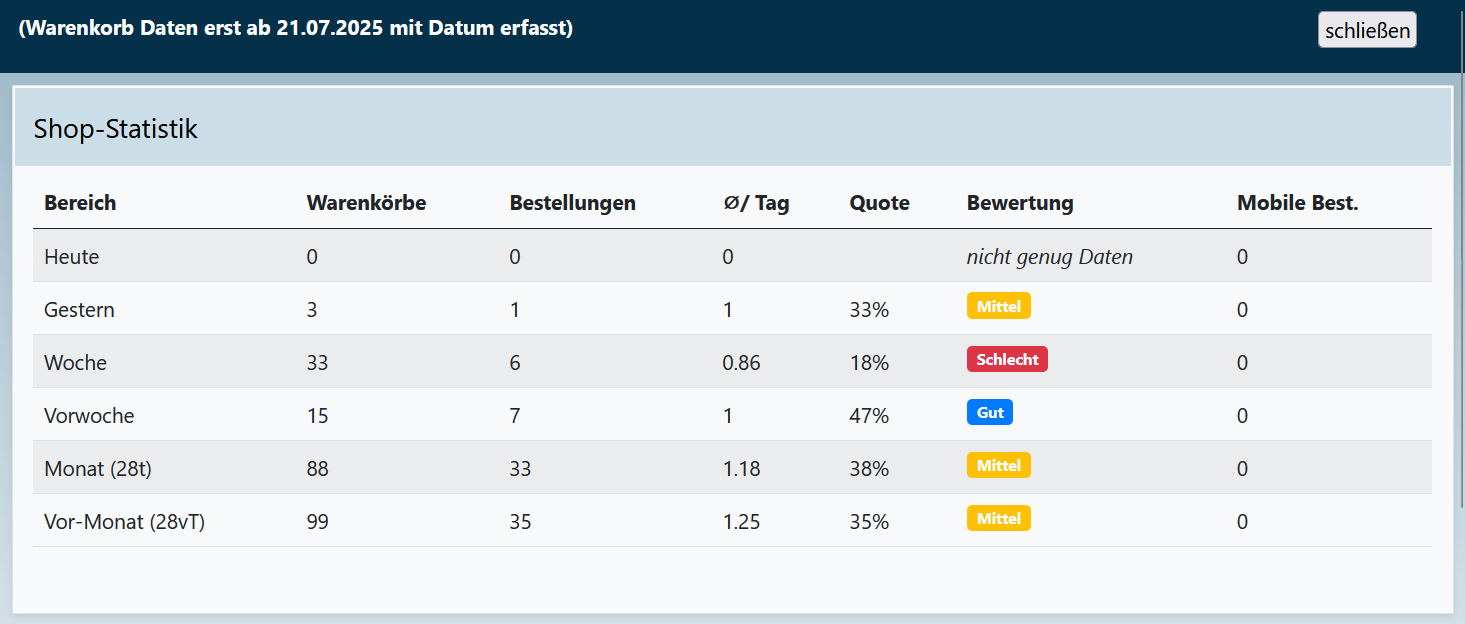Click the Quote column header
Screen dimensions: 1465x624
(879, 203)
